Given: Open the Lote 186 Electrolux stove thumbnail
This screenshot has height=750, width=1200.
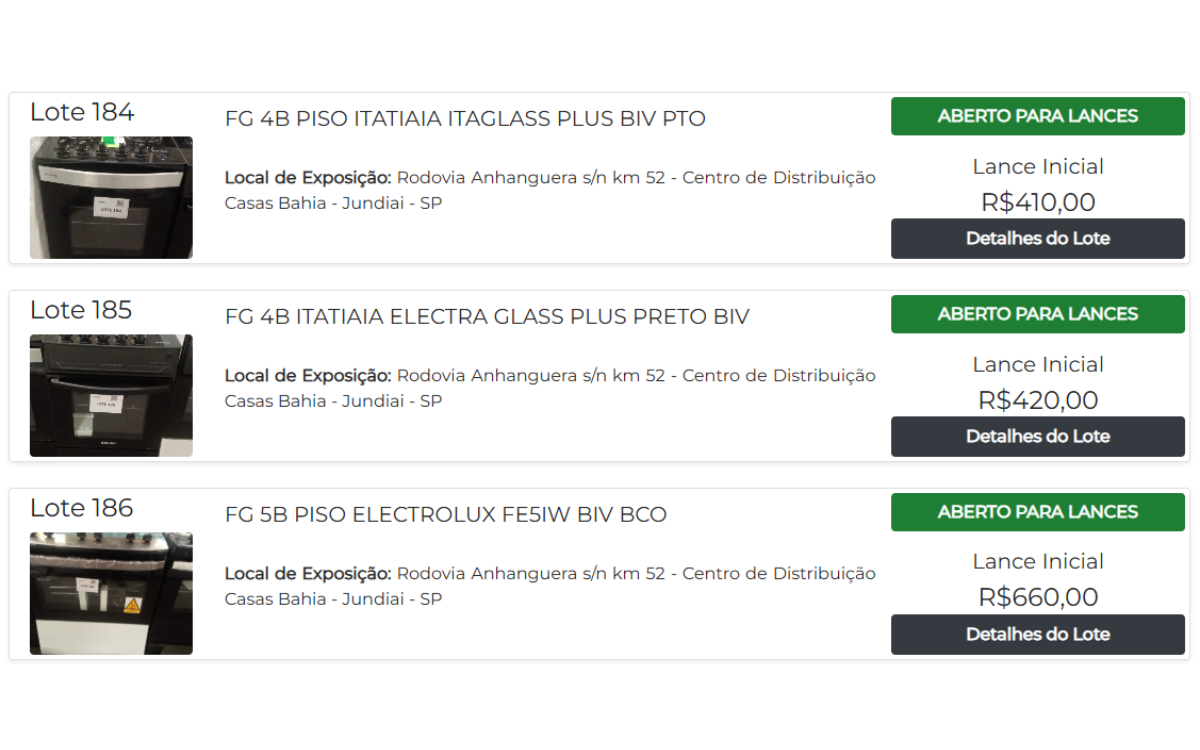Looking at the screenshot, I should point(111,594).
